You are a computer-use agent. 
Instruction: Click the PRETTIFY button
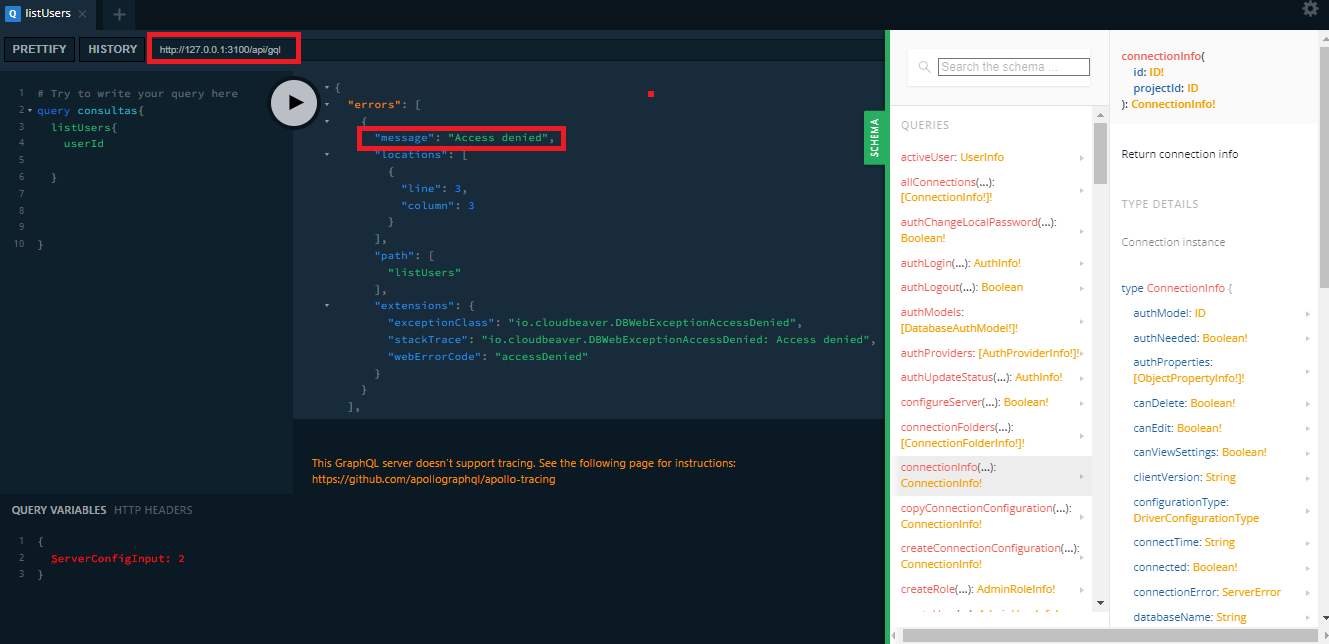pyautogui.click(x=40, y=49)
